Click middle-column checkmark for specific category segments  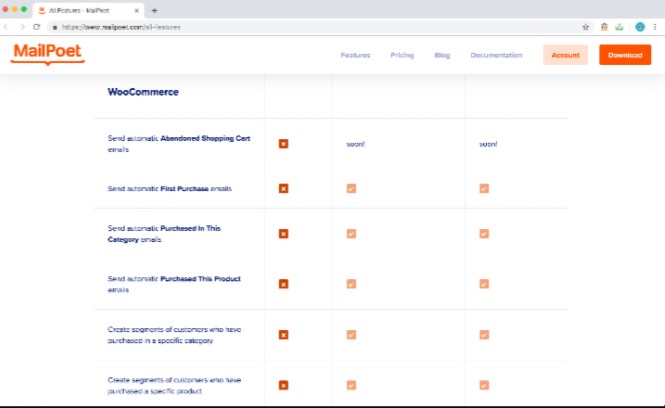click(351, 335)
